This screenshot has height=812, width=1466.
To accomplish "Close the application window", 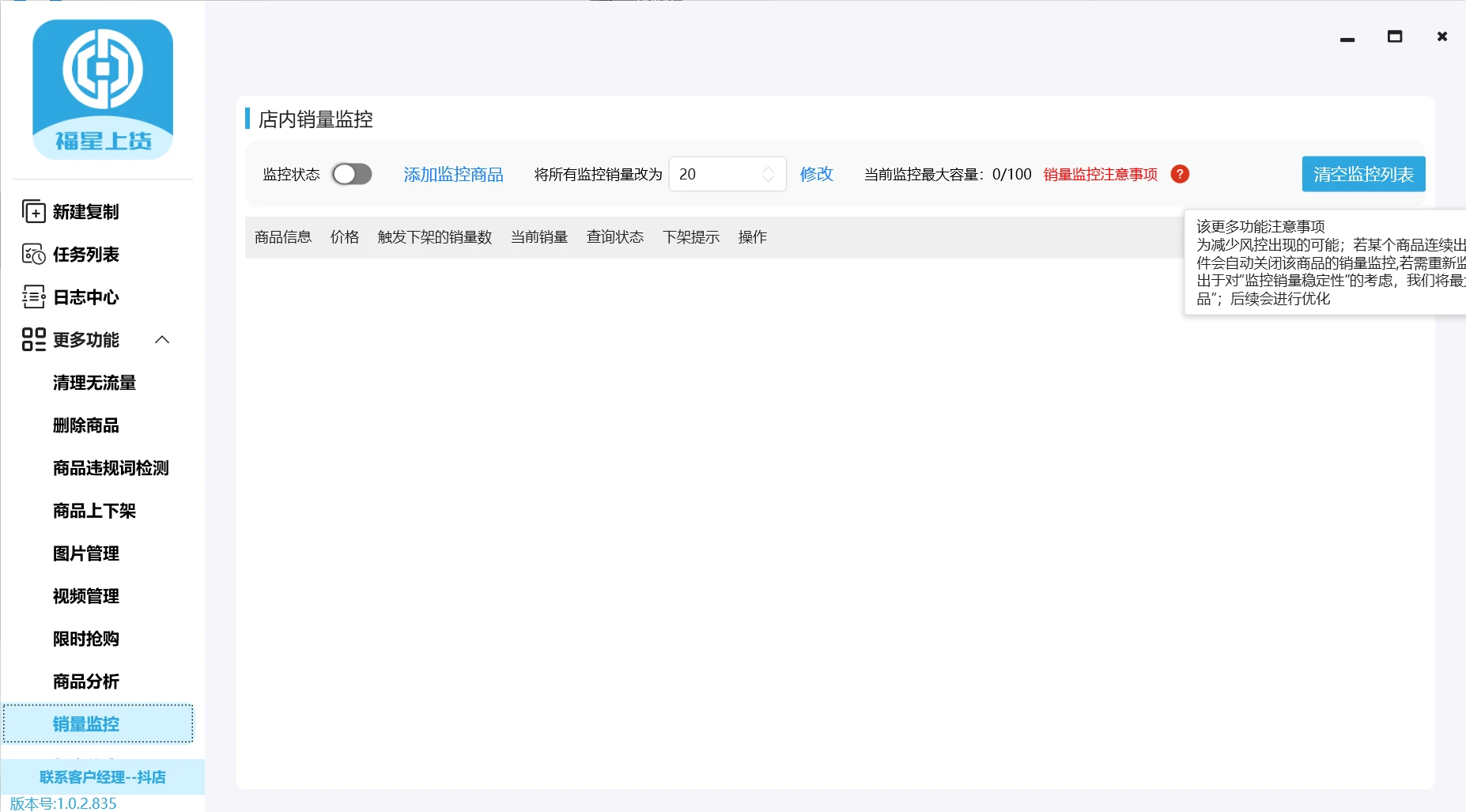I will tap(1442, 36).
